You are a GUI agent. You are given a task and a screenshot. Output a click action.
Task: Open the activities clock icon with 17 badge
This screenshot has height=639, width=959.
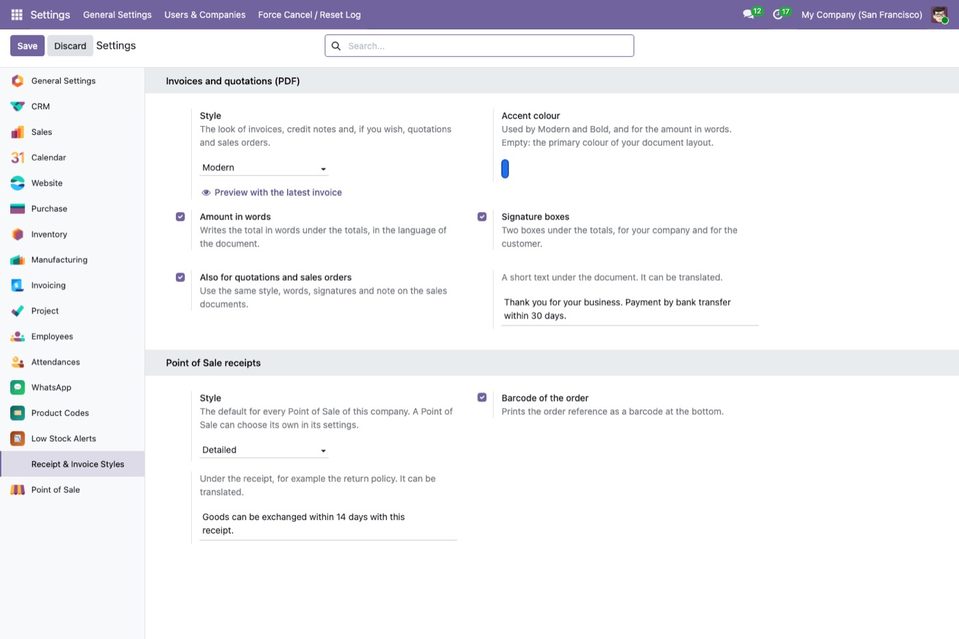tap(780, 14)
